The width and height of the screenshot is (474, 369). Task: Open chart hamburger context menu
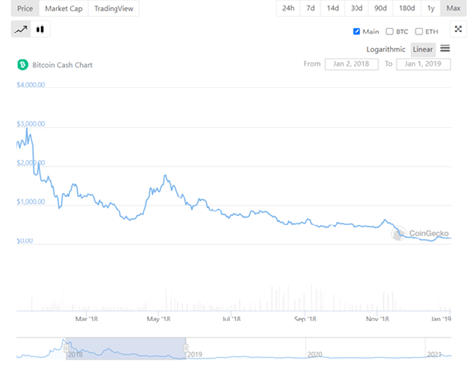click(x=445, y=49)
